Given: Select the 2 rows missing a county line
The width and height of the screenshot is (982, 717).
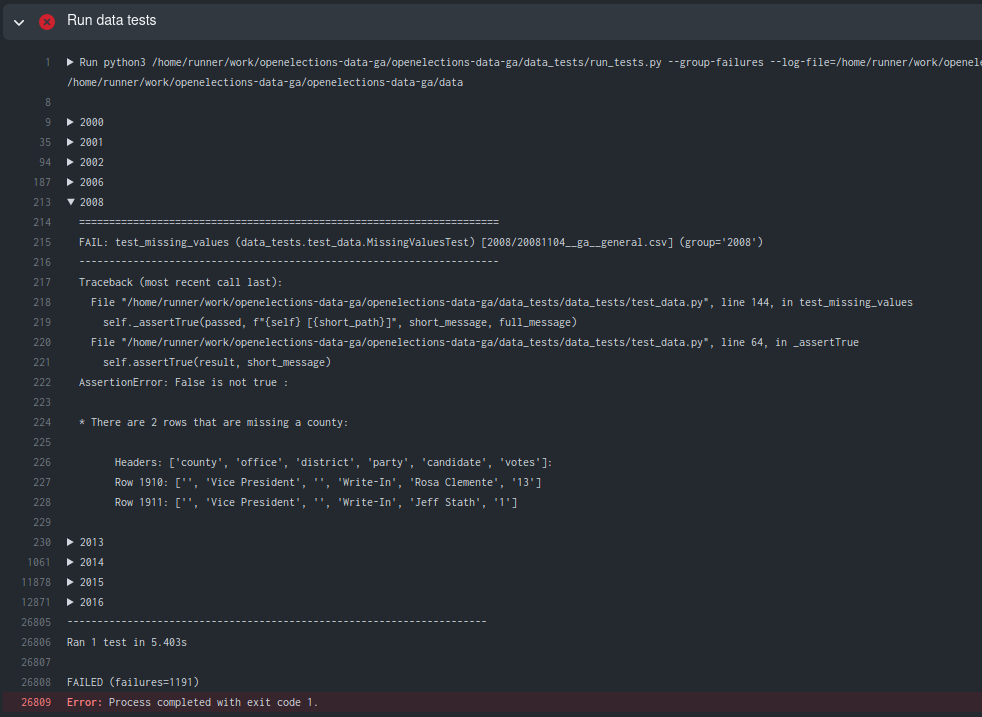Looking at the screenshot, I should tap(214, 423).
